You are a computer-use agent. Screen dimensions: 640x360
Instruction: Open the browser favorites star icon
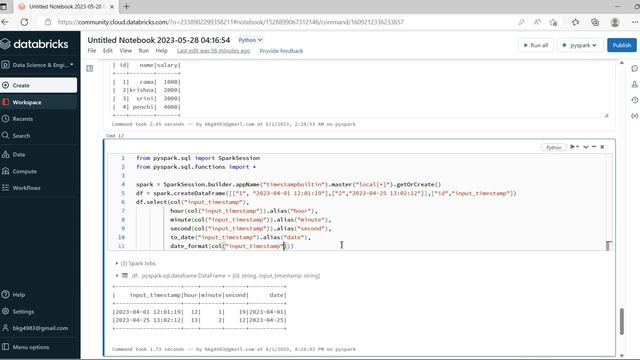(576, 22)
